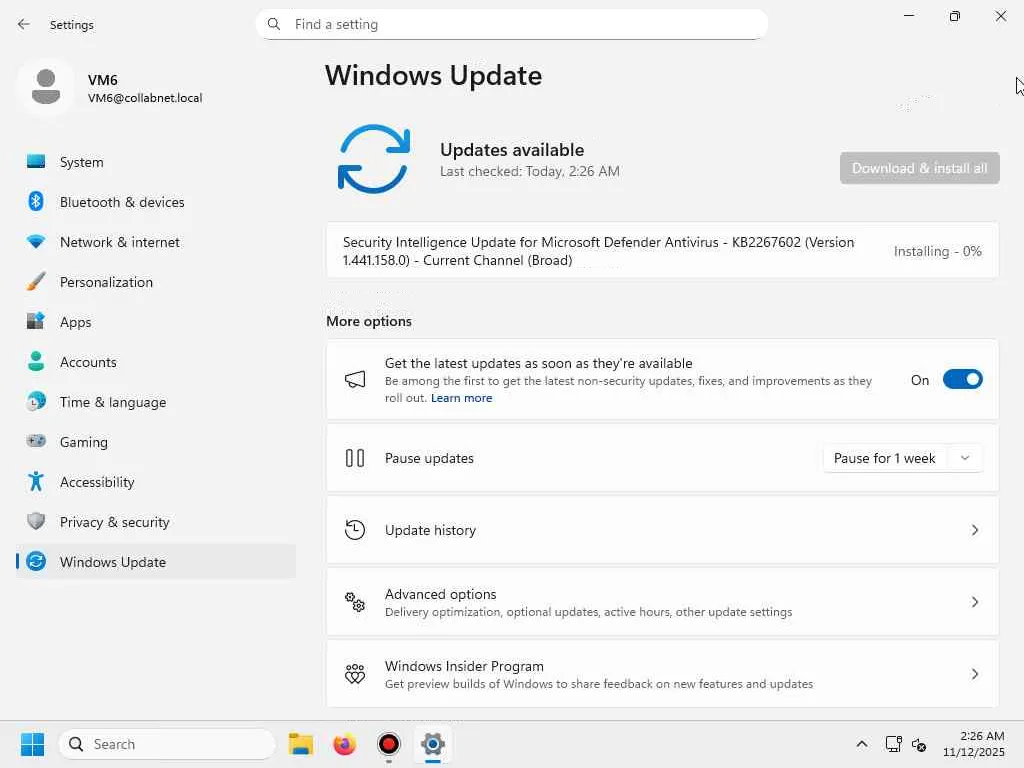Click the megaphone icon for latest updates
The height and width of the screenshot is (768, 1024).
[x=355, y=379]
